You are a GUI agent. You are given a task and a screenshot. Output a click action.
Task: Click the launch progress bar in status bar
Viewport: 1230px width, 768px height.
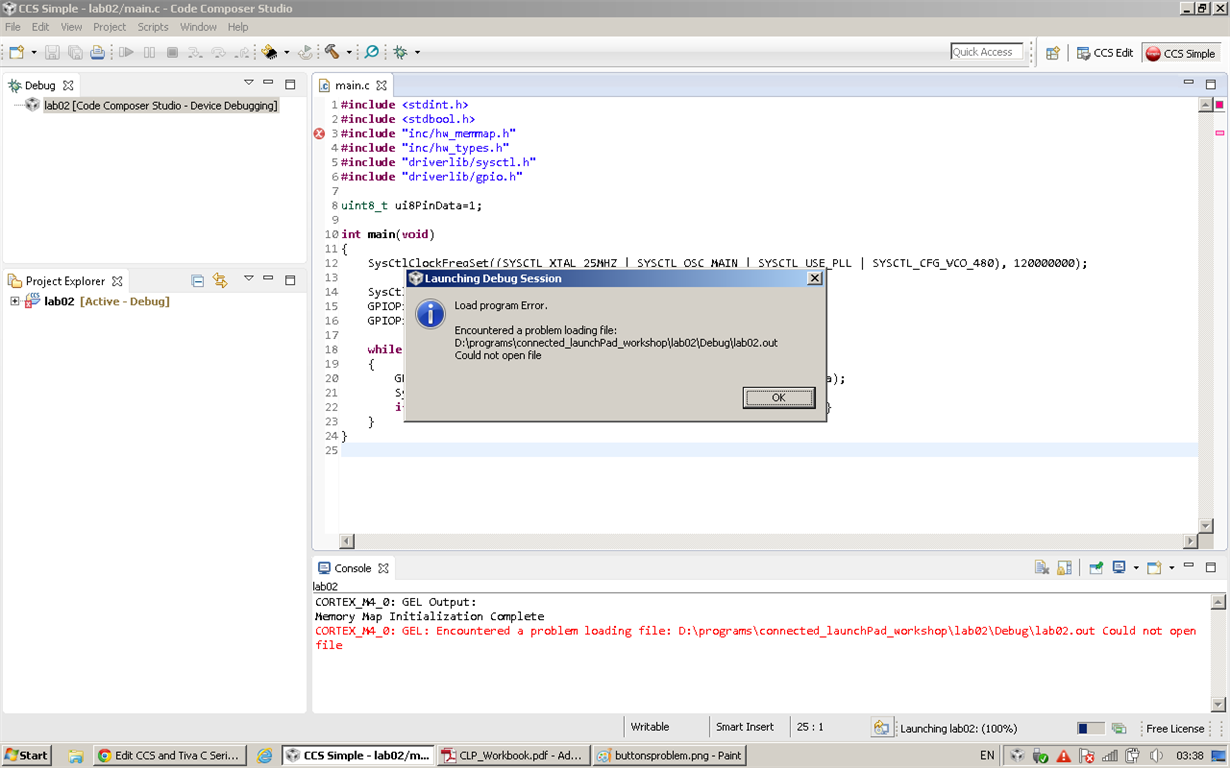point(1090,728)
